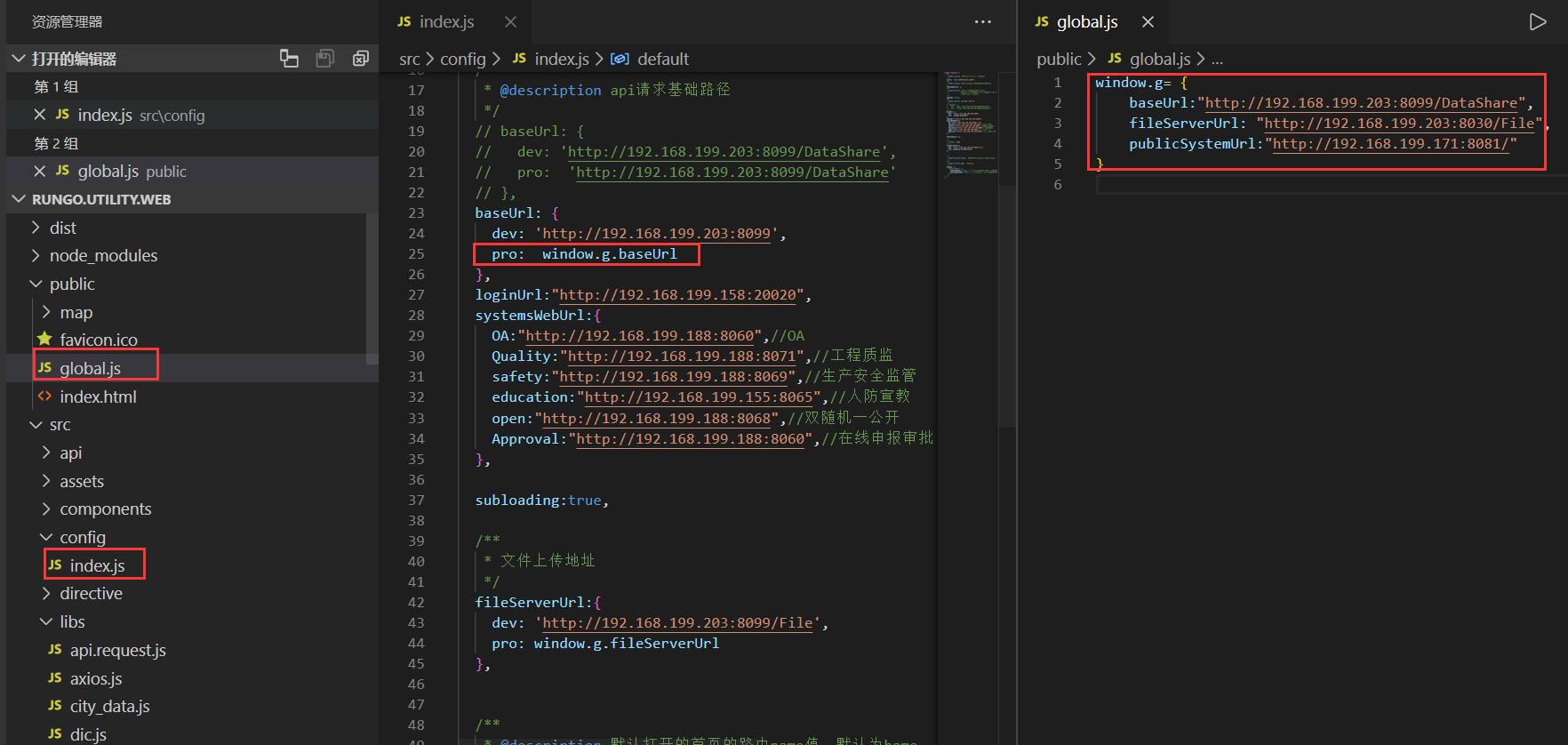Click fileServerUrl link in global.js
1568x745 pixels.
1399,124
